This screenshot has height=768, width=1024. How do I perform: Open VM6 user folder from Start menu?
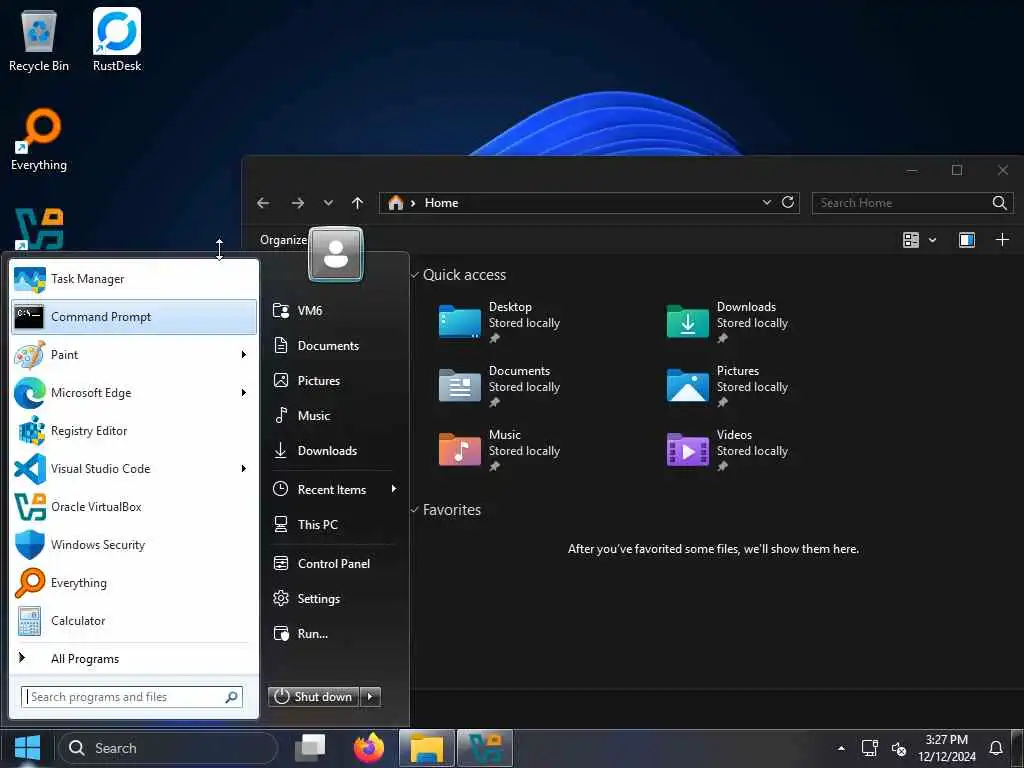pos(333,311)
